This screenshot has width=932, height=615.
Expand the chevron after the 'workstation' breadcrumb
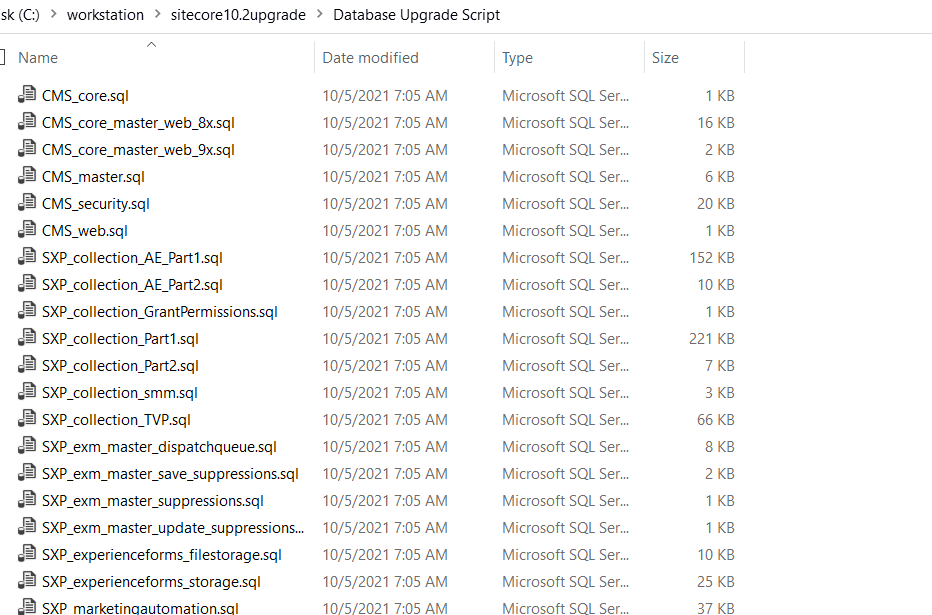pyautogui.click(x=158, y=14)
